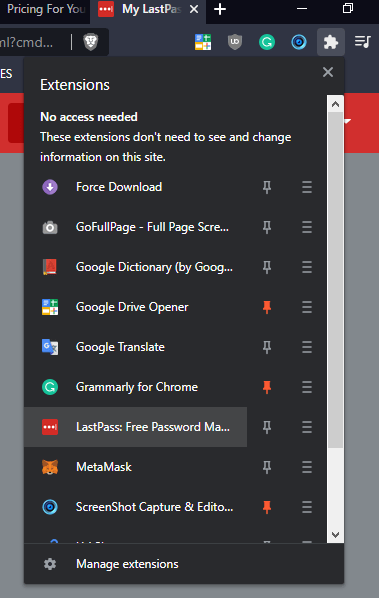Pin the Google Dictionary extension
Viewport: 379px width, 598px height.
267,267
